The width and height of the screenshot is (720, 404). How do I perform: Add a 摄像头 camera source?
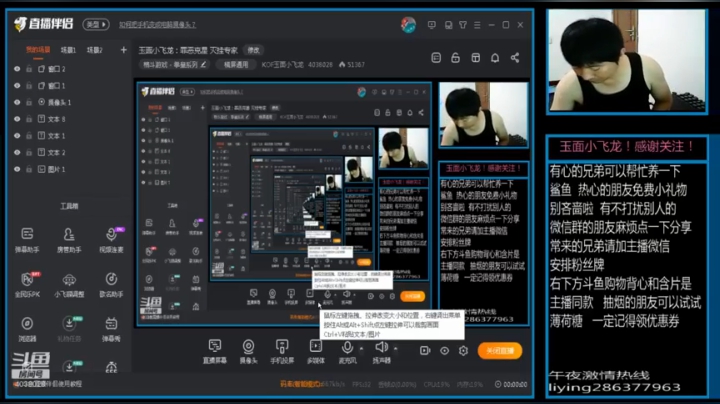[x=248, y=351]
